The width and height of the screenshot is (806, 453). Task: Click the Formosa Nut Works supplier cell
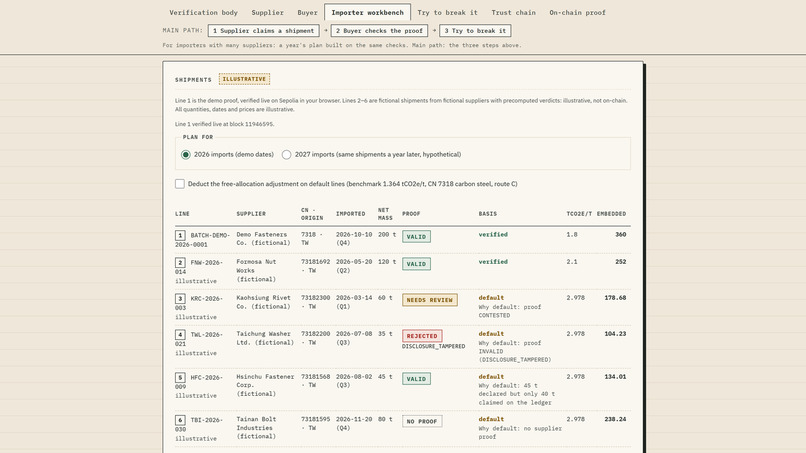pyautogui.click(x=257, y=270)
